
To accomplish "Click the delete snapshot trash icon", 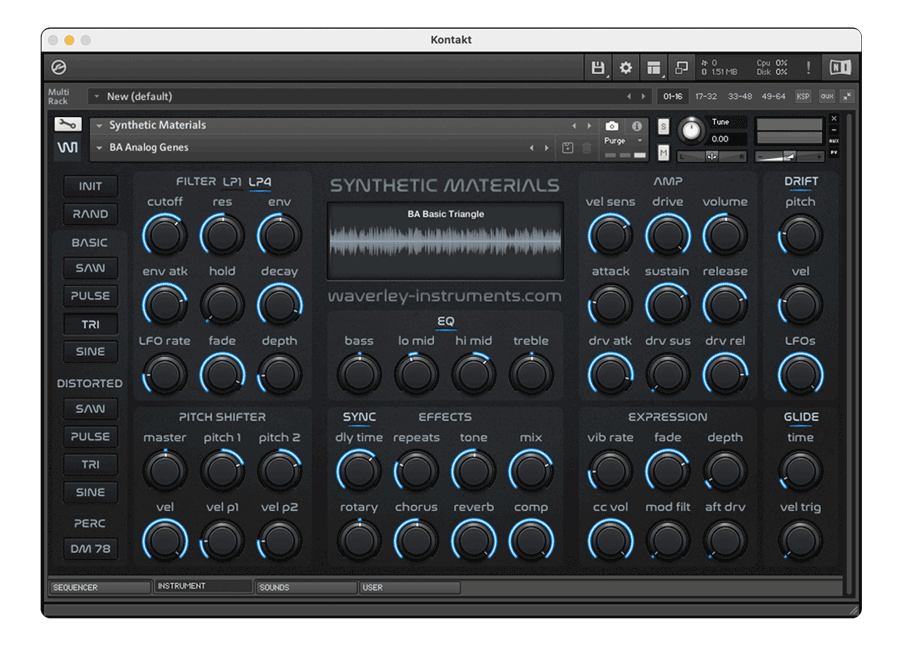I will (x=587, y=148).
